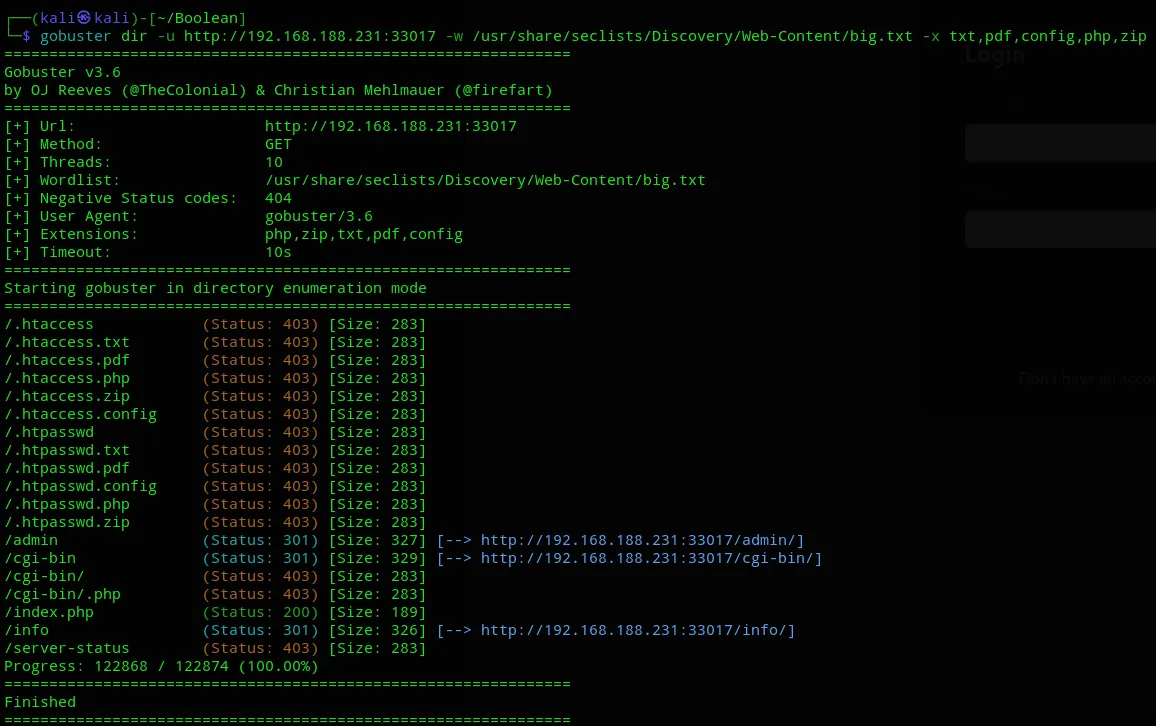Click the wordlist path in Wordlist row
1156x726 pixels.
[485, 180]
